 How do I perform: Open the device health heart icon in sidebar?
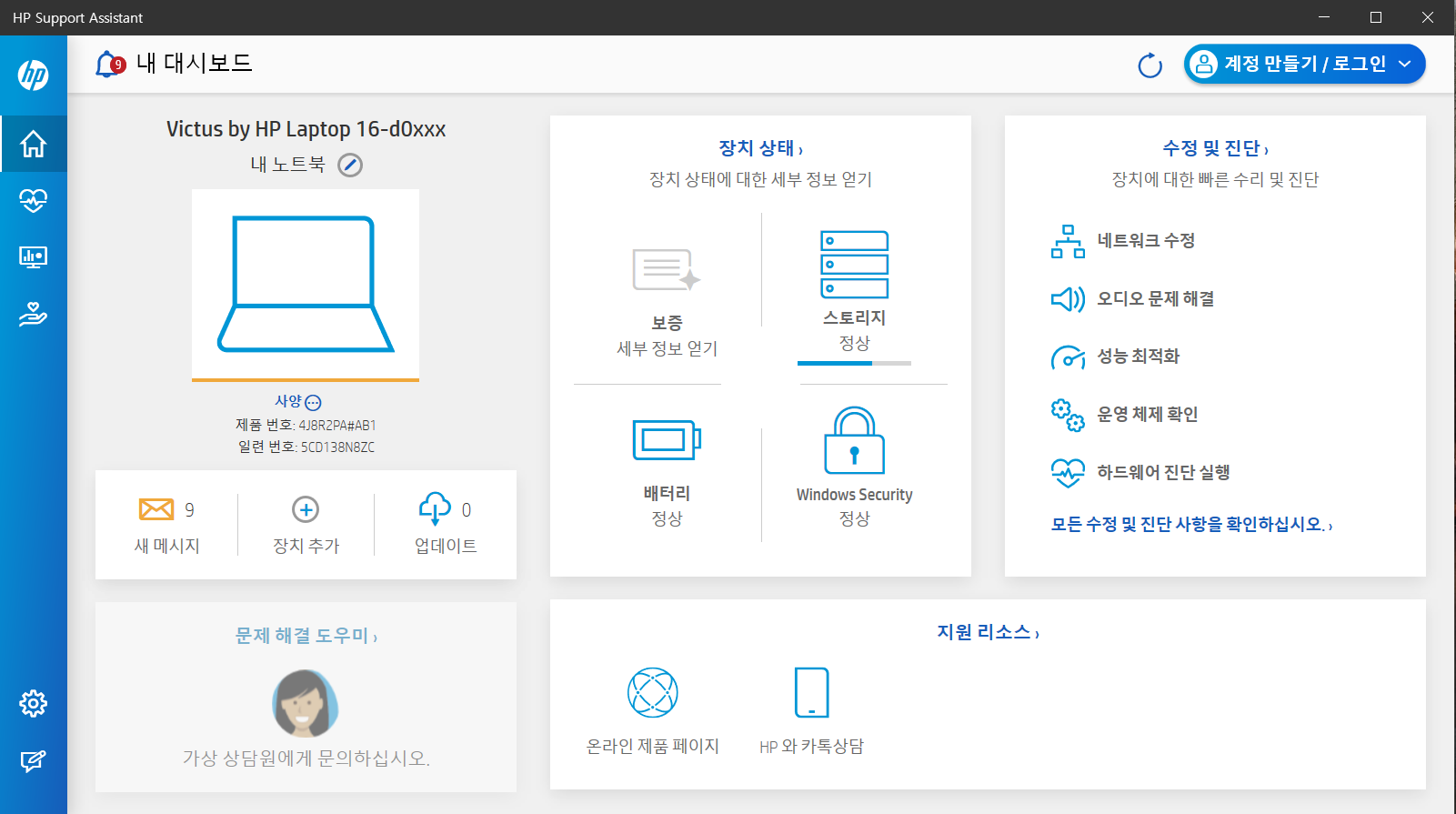pos(34,200)
